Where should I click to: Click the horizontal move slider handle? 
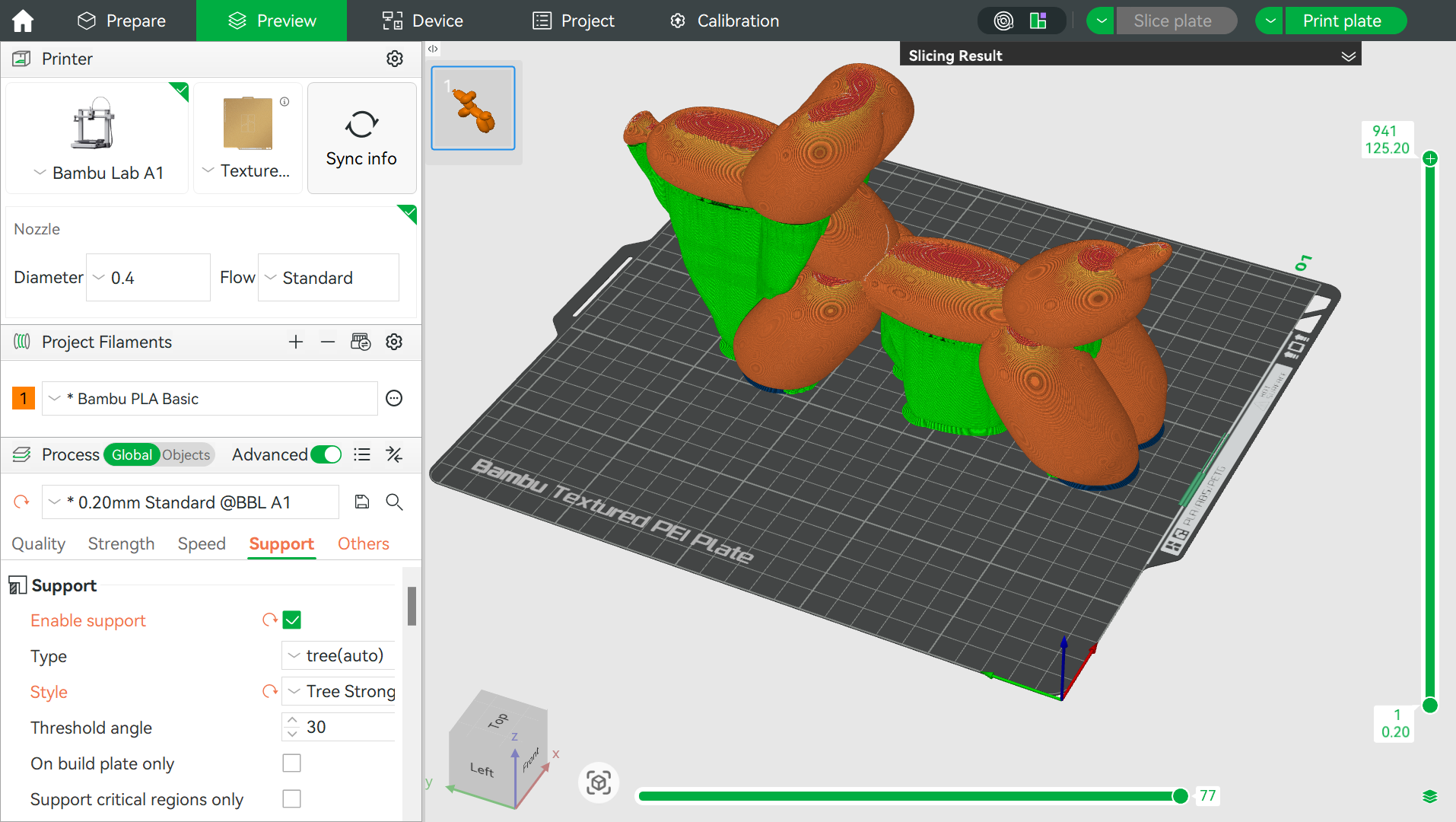1180,796
